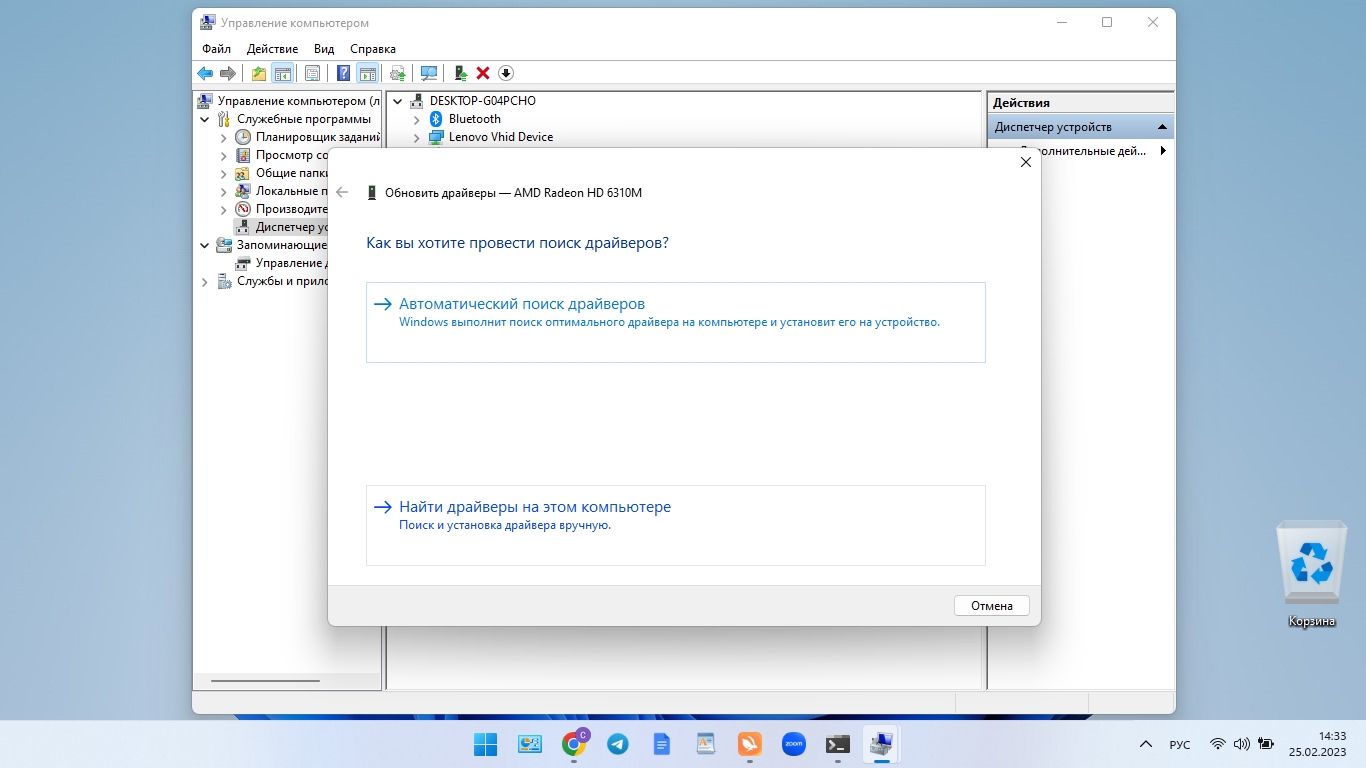The height and width of the screenshot is (768, 1366).
Task: Click the Enable device green arrow icon
Action: click(460, 73)
